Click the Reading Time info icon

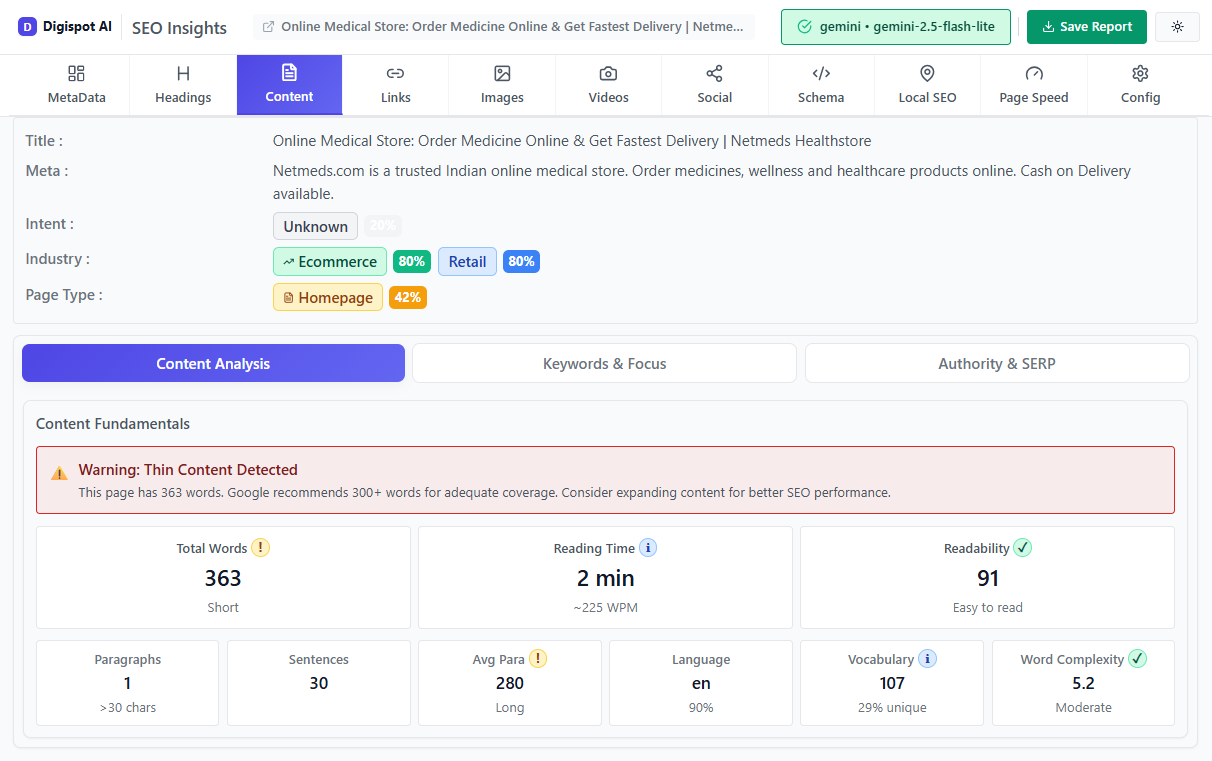[x=648, y=547]
